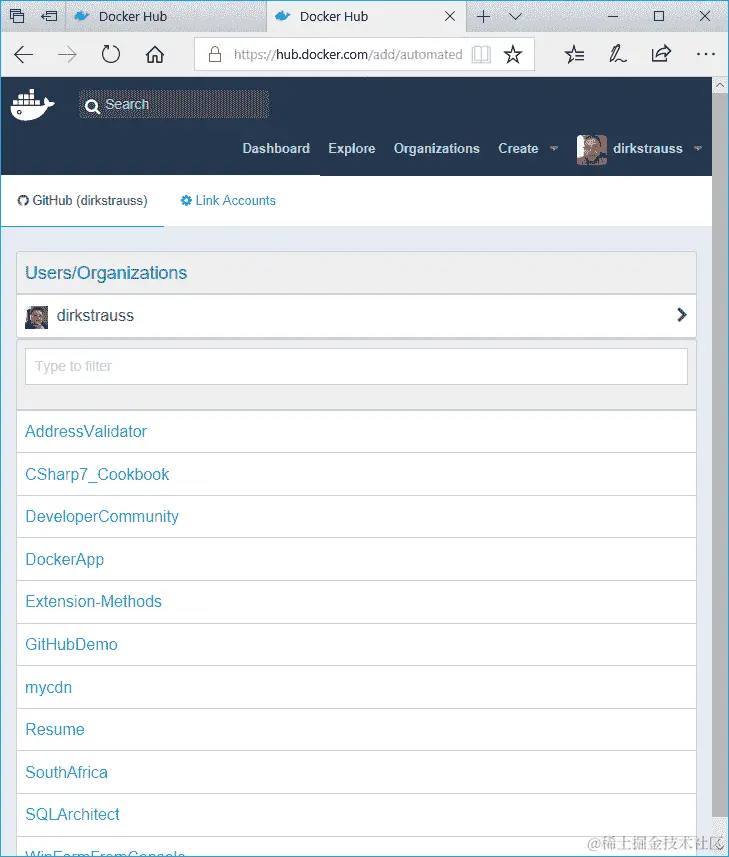Add page to favorites star icon

click(x=513, y=54)
